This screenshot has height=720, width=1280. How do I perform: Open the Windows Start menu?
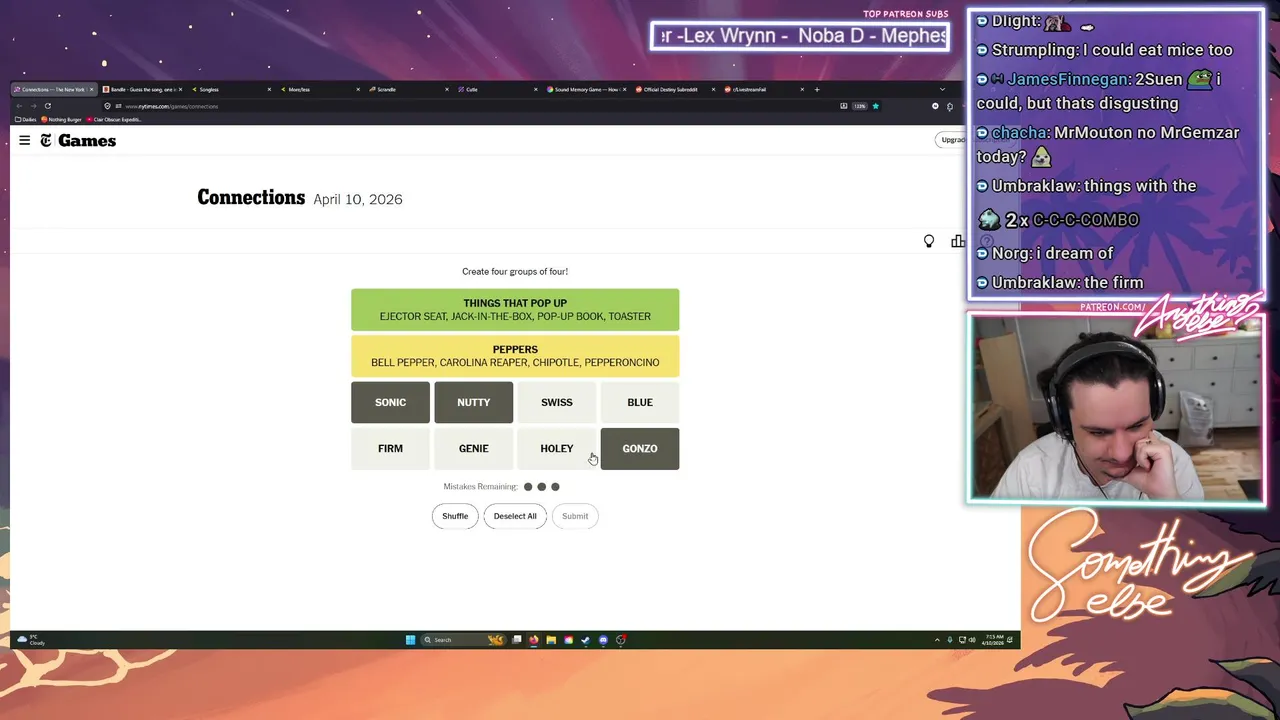410,640
